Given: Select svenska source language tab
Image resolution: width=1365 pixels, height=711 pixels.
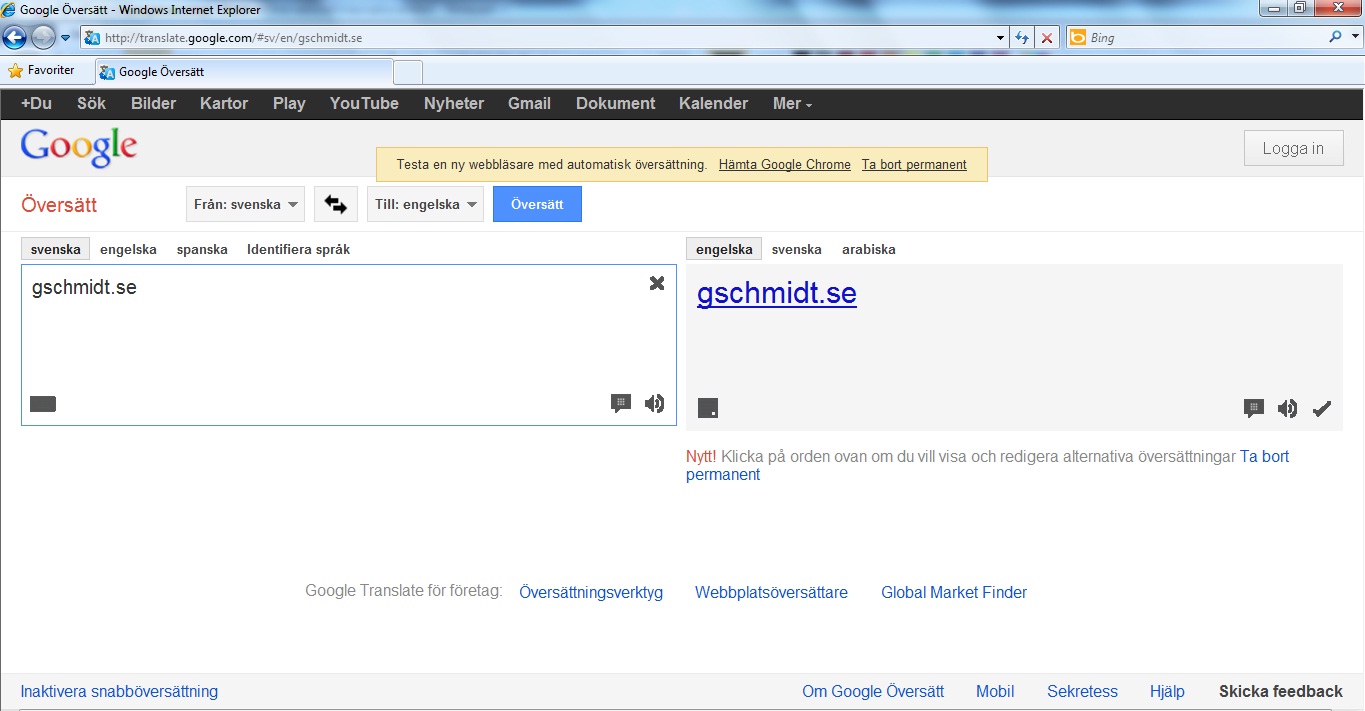Looking at the screenshot, I should pos(56,249).
